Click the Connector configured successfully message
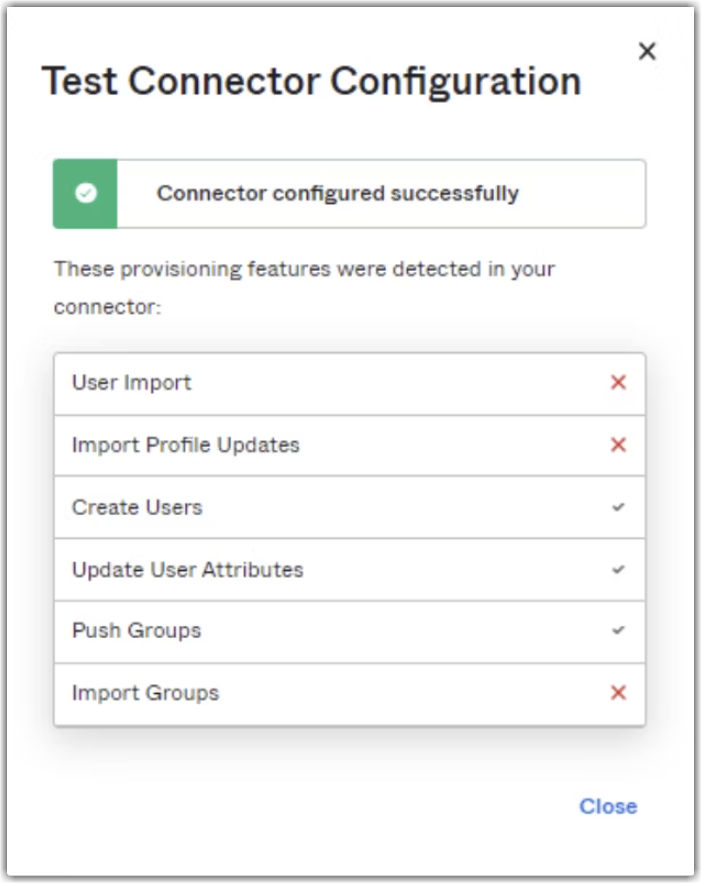The height and width of the screenshot is (884, 702). (x=337, y=193)
